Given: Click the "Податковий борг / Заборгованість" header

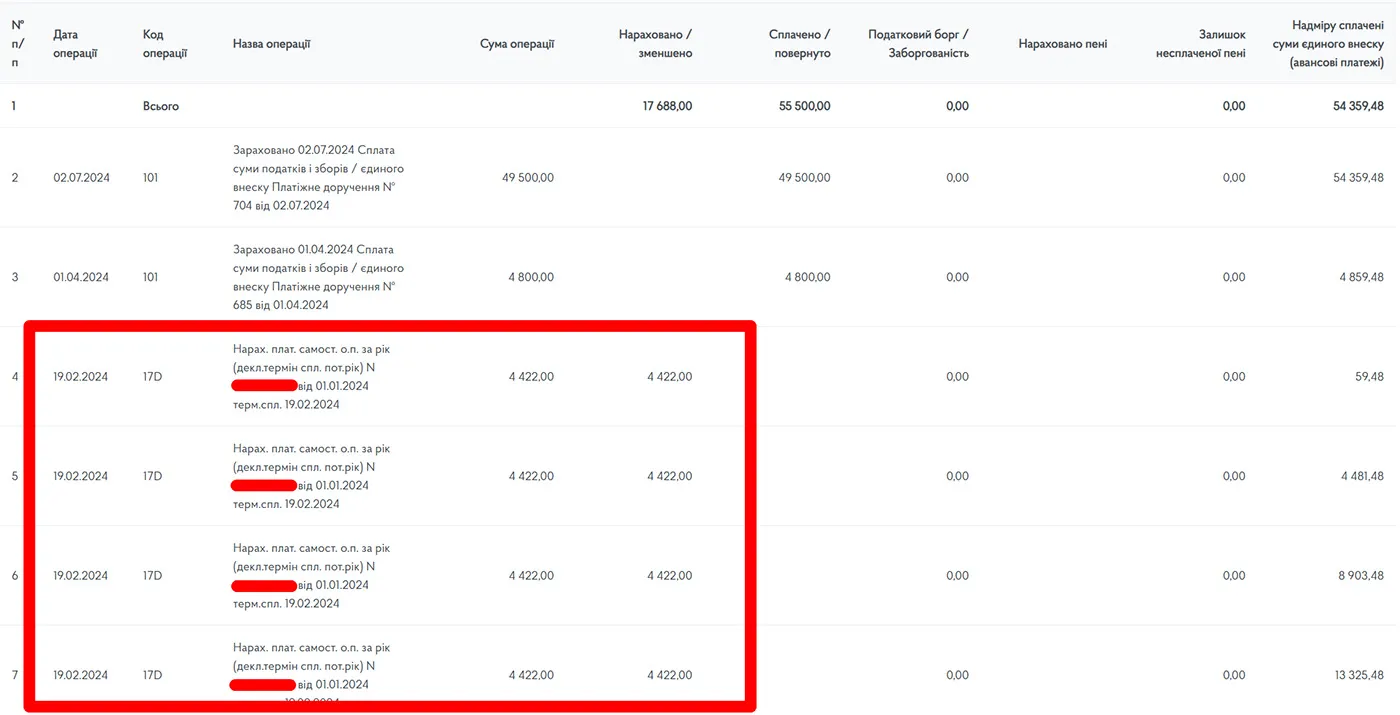Looking at the screenshot, I should [918, 43].
